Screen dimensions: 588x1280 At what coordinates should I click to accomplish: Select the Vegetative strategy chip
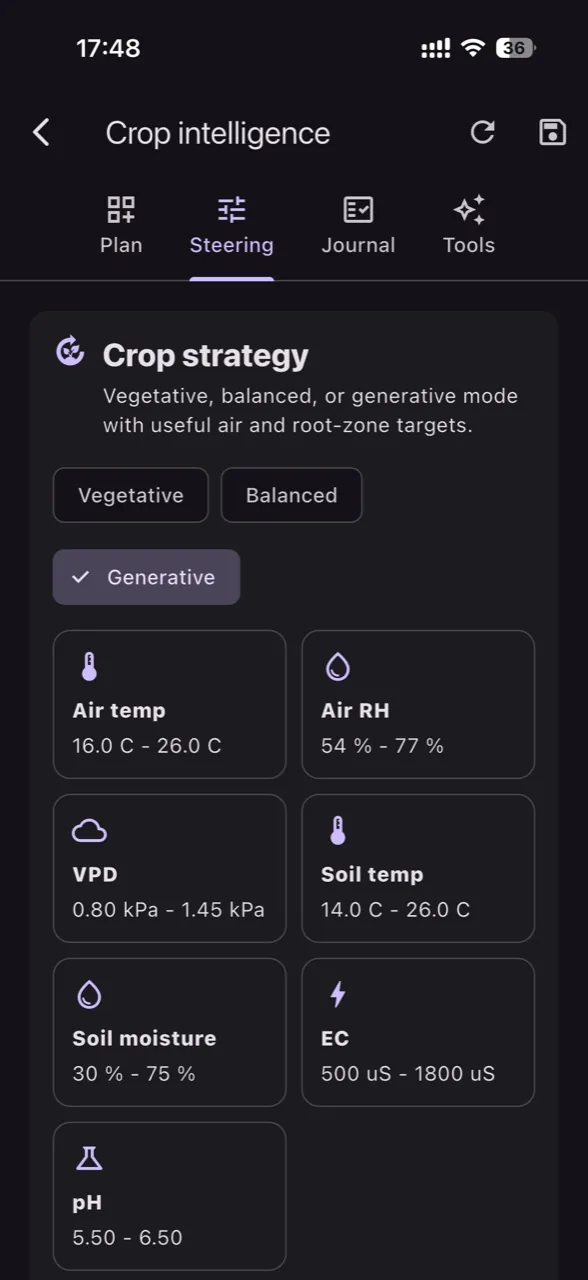coord(131,495)
